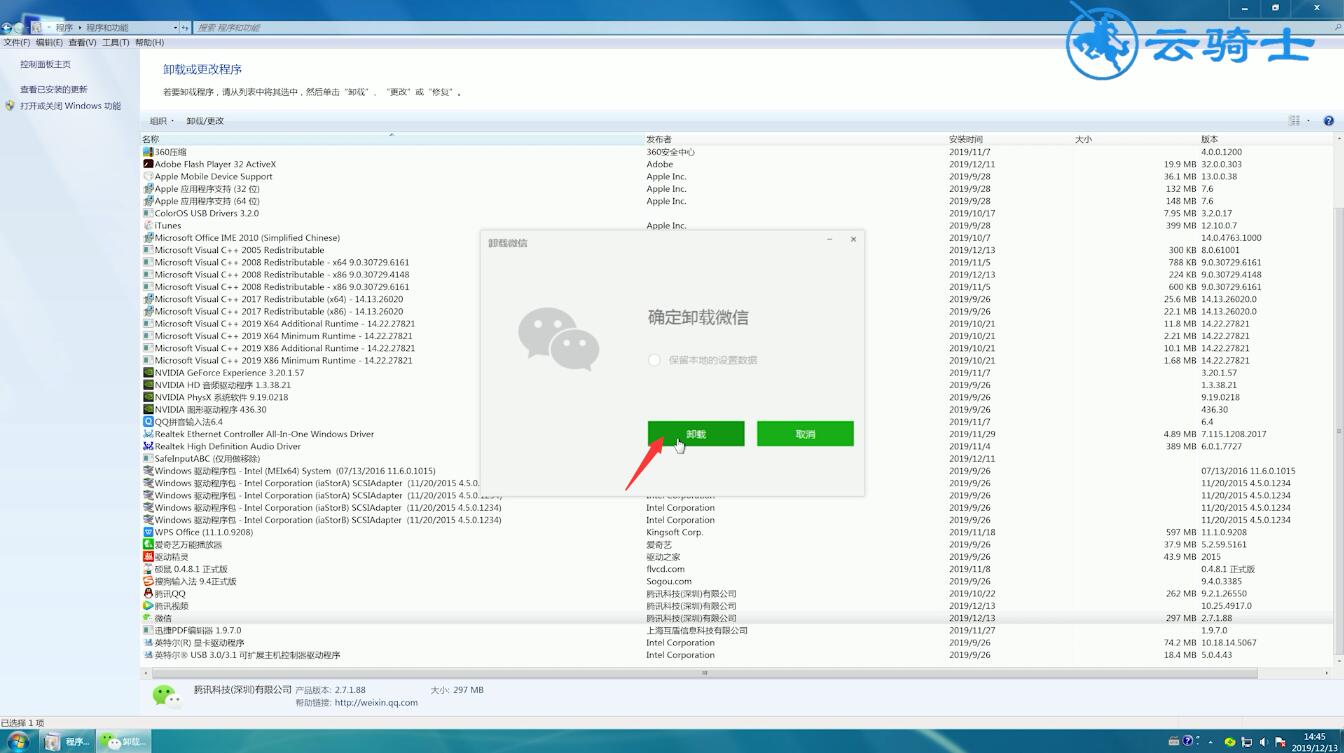Open the 文件(F) menu
This screenshot has width=1344, height=753.
click(x=16, y=43)
